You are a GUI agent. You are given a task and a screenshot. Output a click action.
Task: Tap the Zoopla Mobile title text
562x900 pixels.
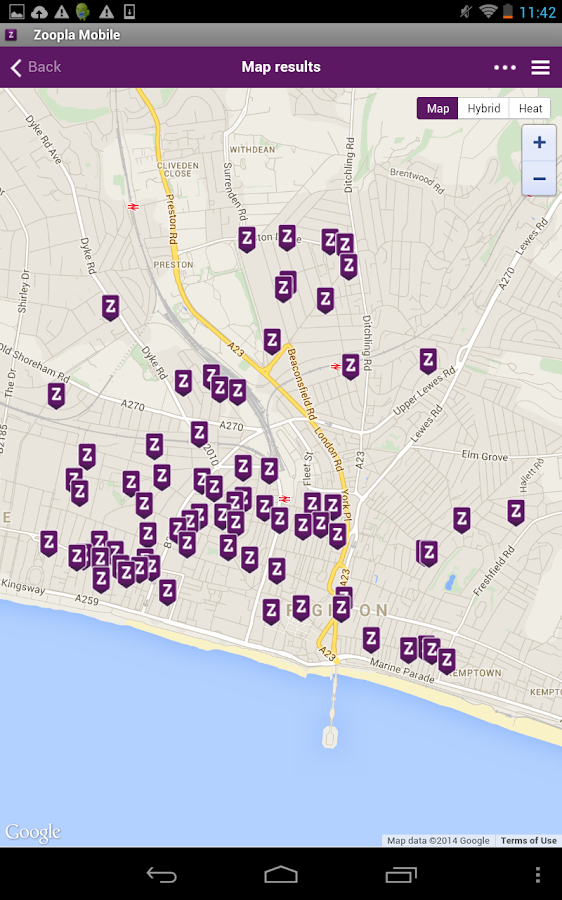coord(77,35)
